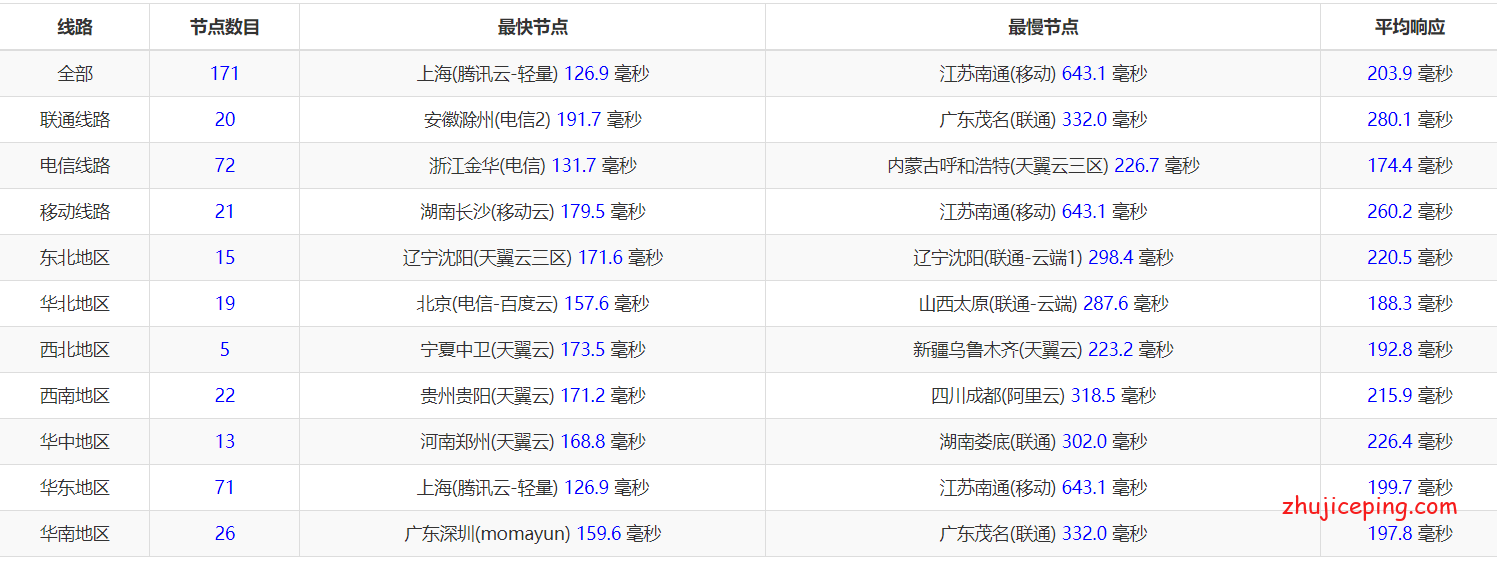
Task: Click 广东茂名(联通) in the 华南地区 row
Action: point(998,534)
